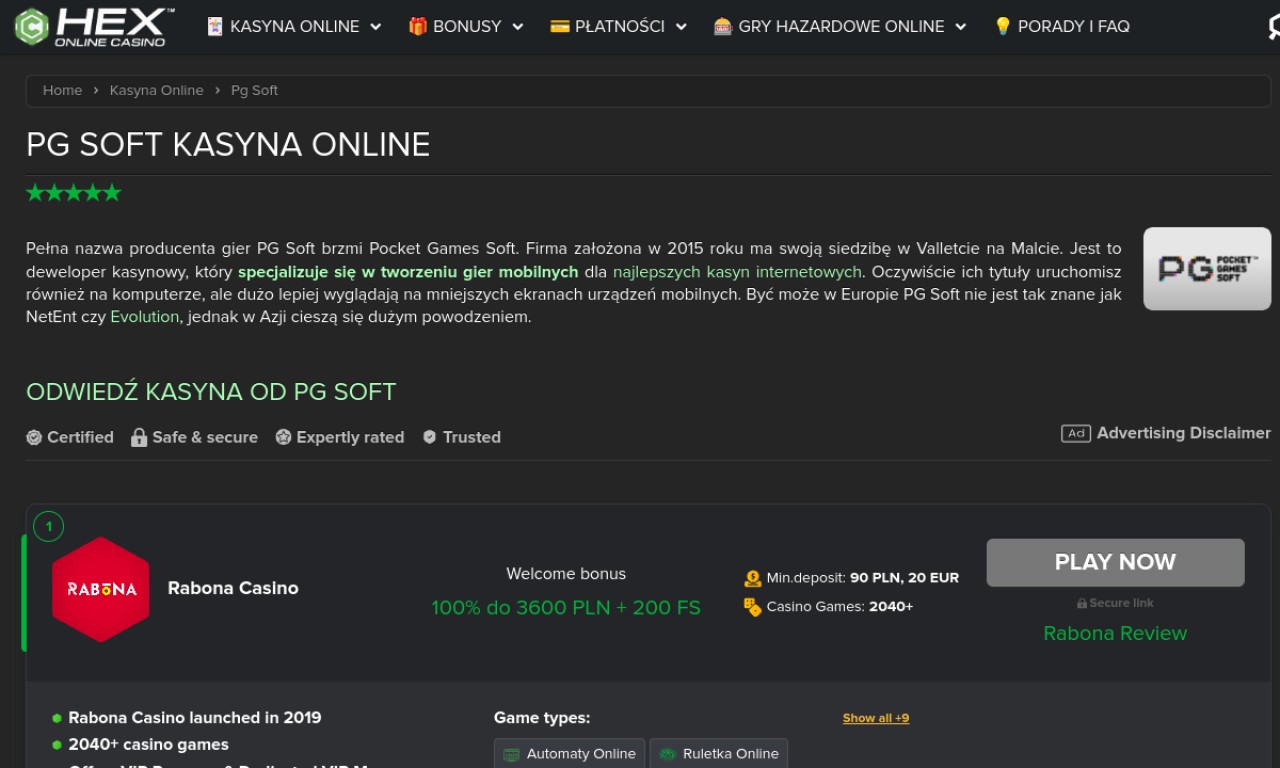Click the Certified badge icon

tap(34, 437)
